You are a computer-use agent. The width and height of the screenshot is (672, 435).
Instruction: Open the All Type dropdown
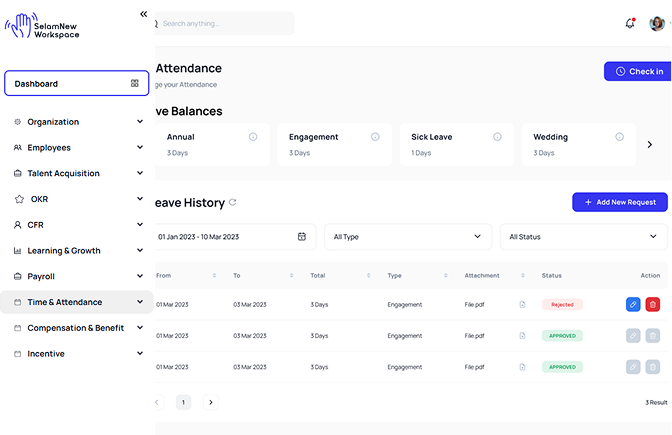pos(408,237)
